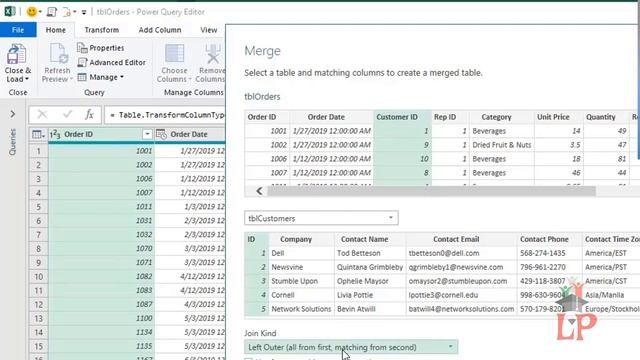Click row number 12 in the grid
640x360 pixels.
[38, 304]
